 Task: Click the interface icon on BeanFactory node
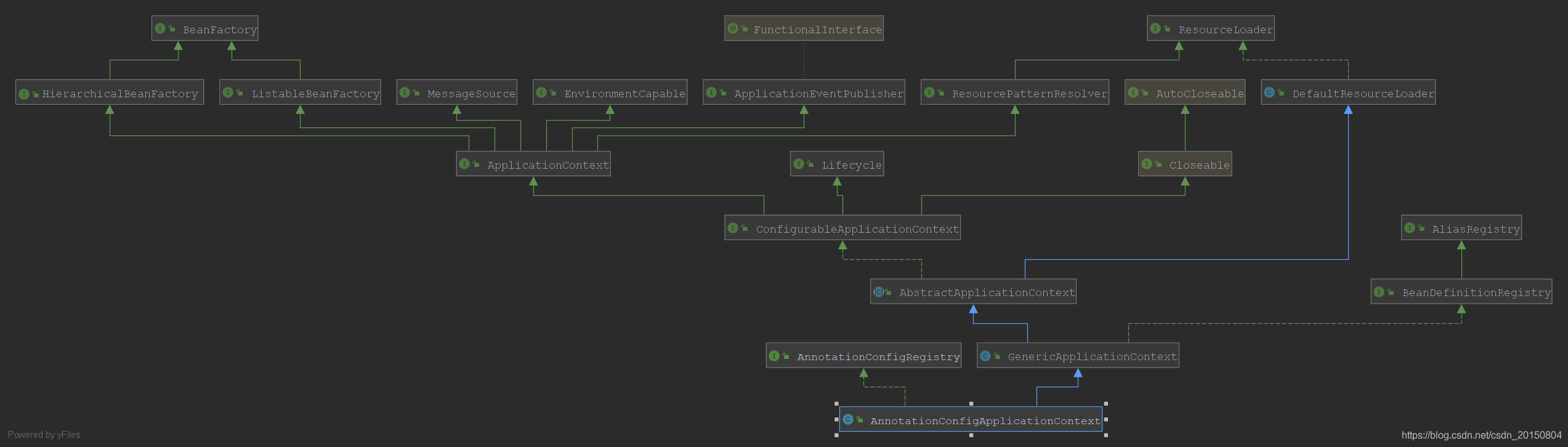pos(160,28)
